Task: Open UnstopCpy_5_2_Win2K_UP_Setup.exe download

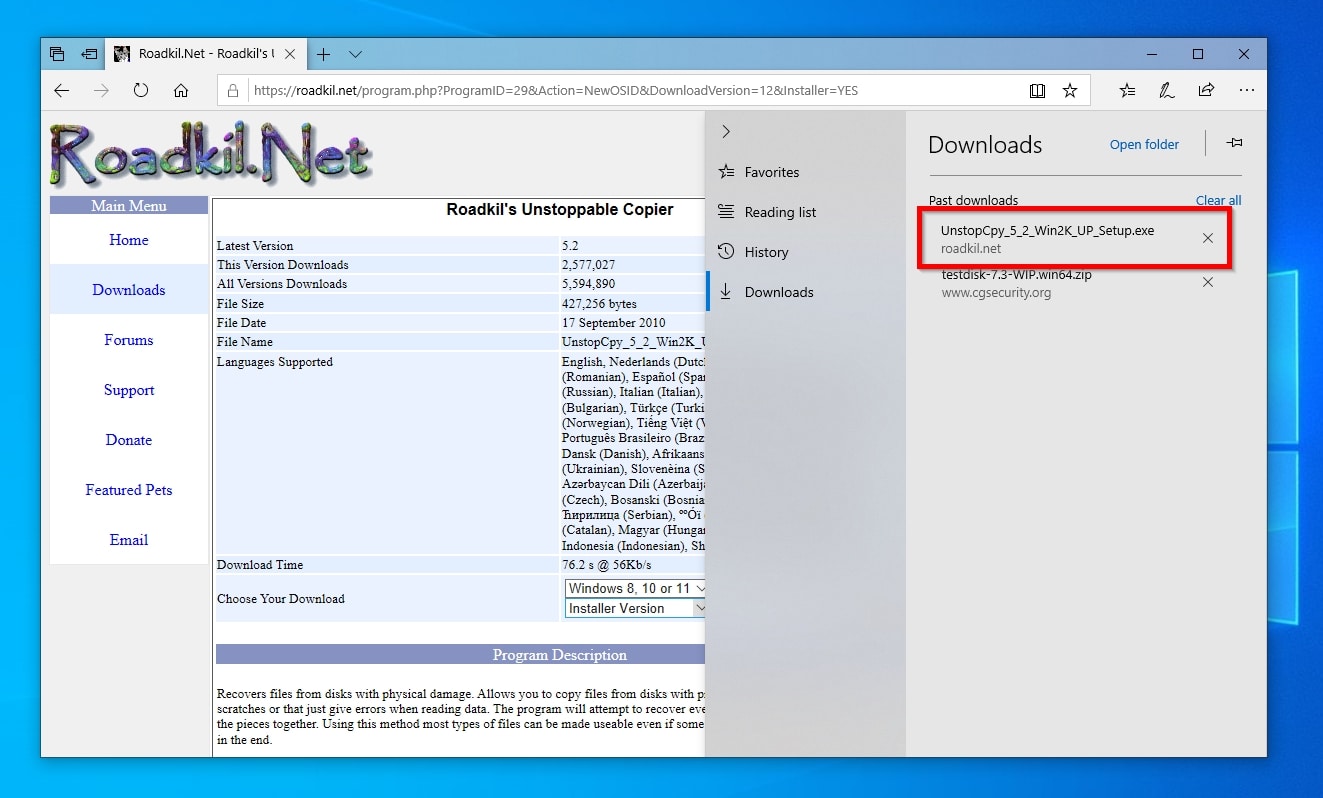Action: [x=1047, y=231]
